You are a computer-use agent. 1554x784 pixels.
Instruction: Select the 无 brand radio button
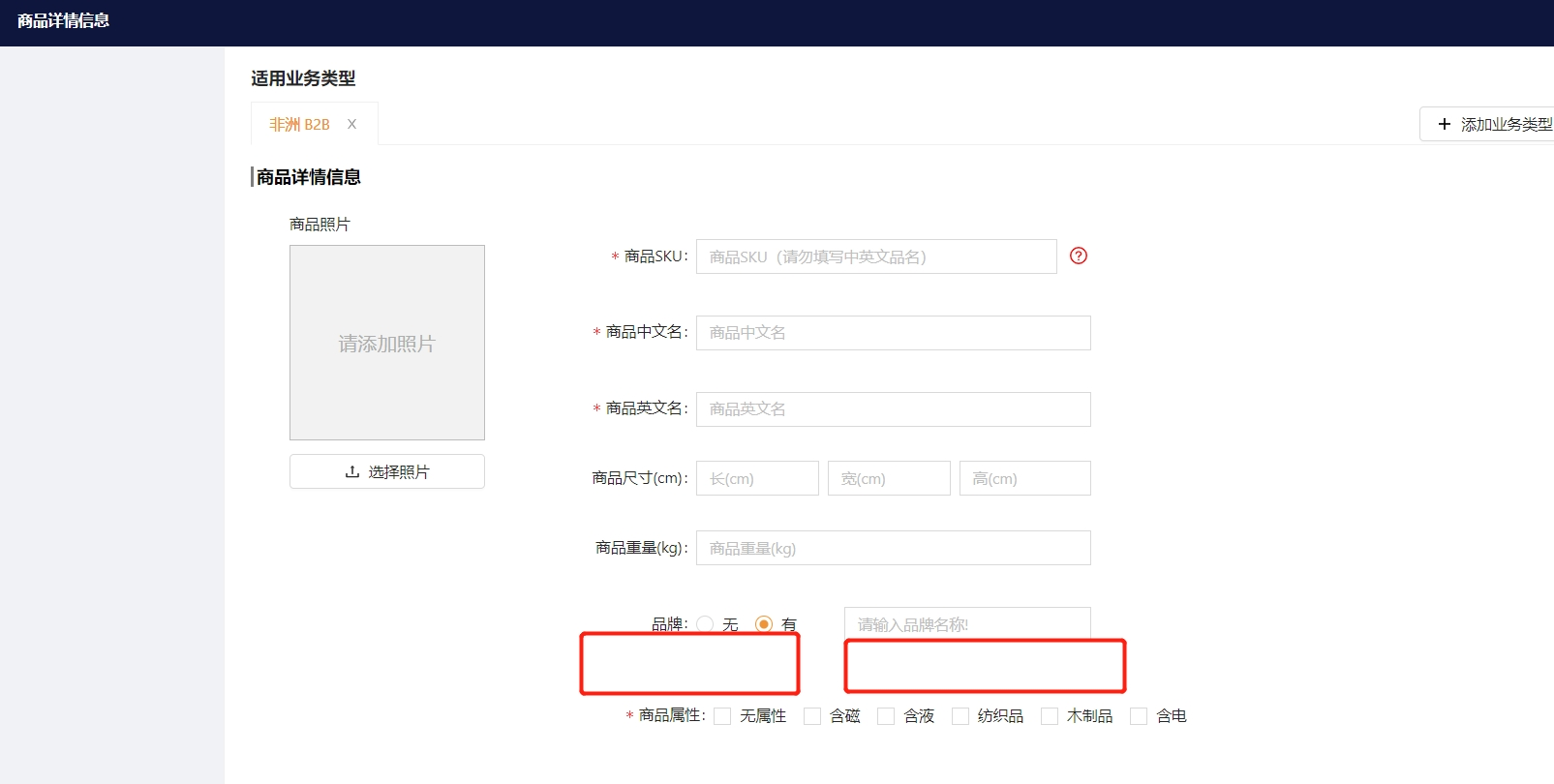click(705, 624)
